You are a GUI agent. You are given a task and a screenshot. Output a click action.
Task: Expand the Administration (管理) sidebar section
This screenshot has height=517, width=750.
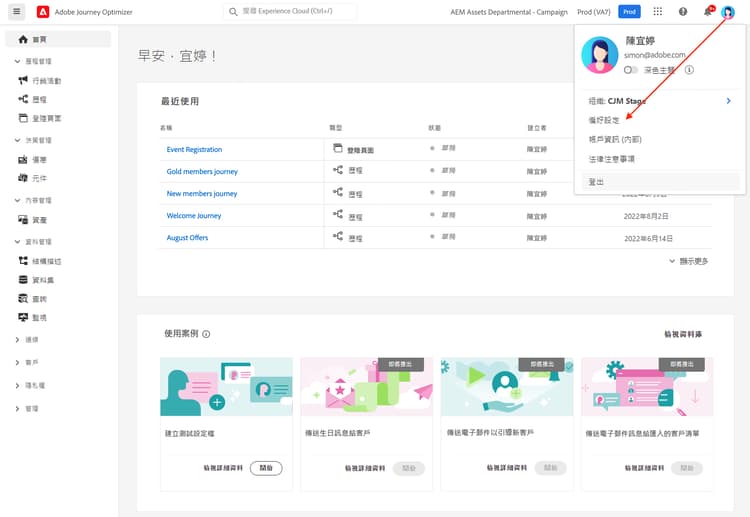point(17,408)
